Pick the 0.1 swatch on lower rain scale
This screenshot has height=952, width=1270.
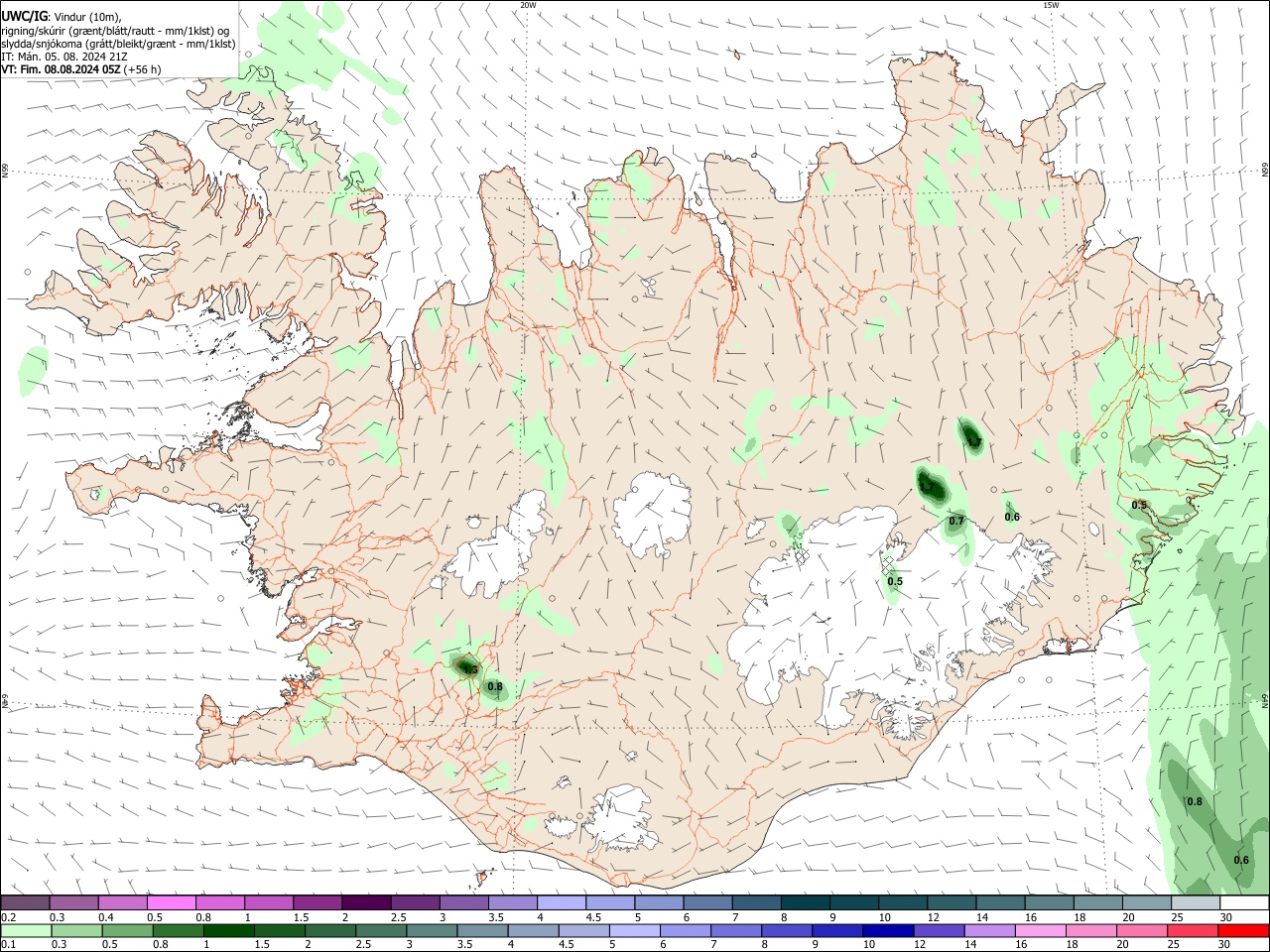tap(26, 930)
